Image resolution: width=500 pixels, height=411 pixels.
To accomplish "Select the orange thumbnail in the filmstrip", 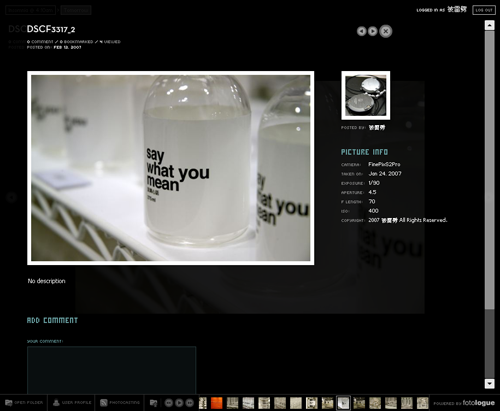I will pyautogui.click(x=217, y=403).
